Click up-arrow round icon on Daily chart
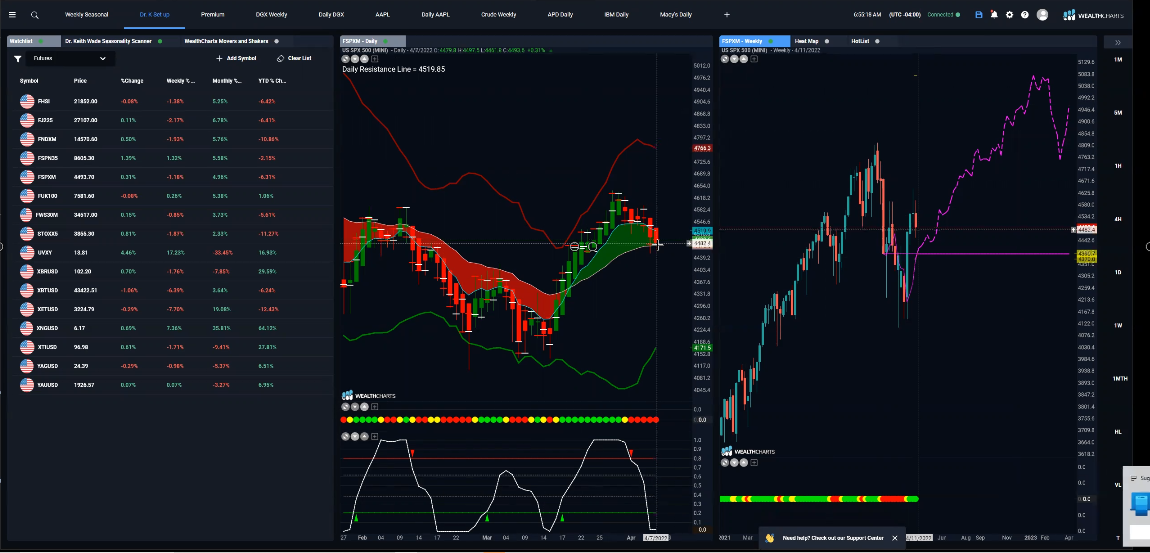Viewport: 1150px width, 553px height. coord(364,59)
